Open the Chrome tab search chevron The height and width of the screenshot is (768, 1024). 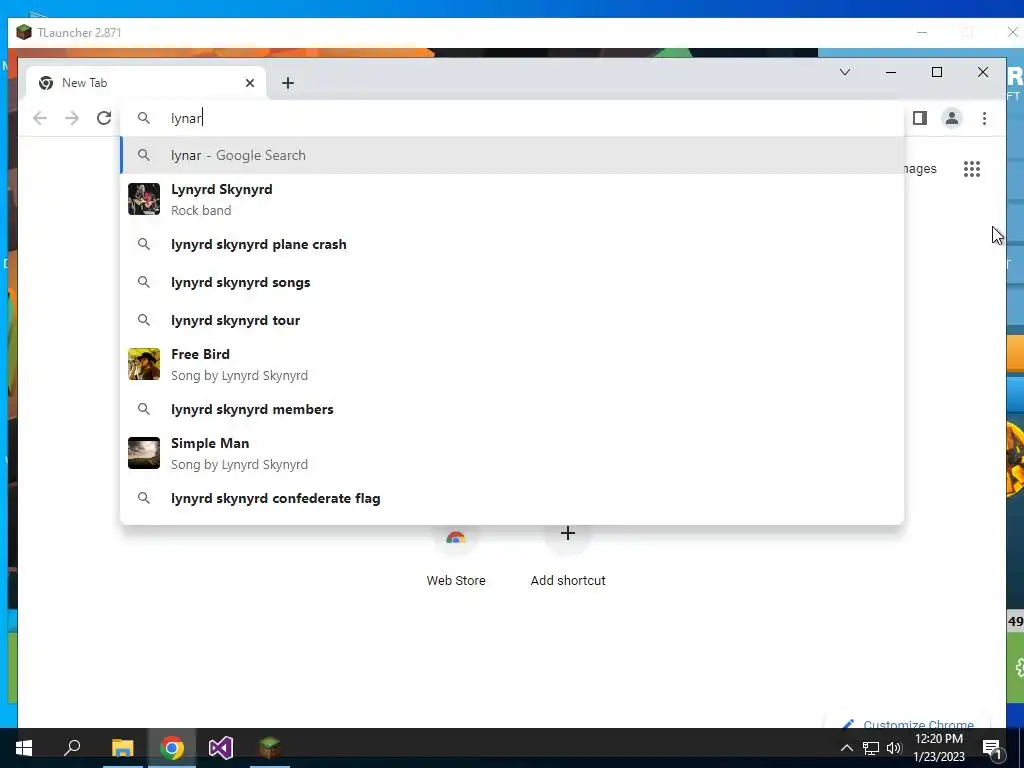click(844, 72)
